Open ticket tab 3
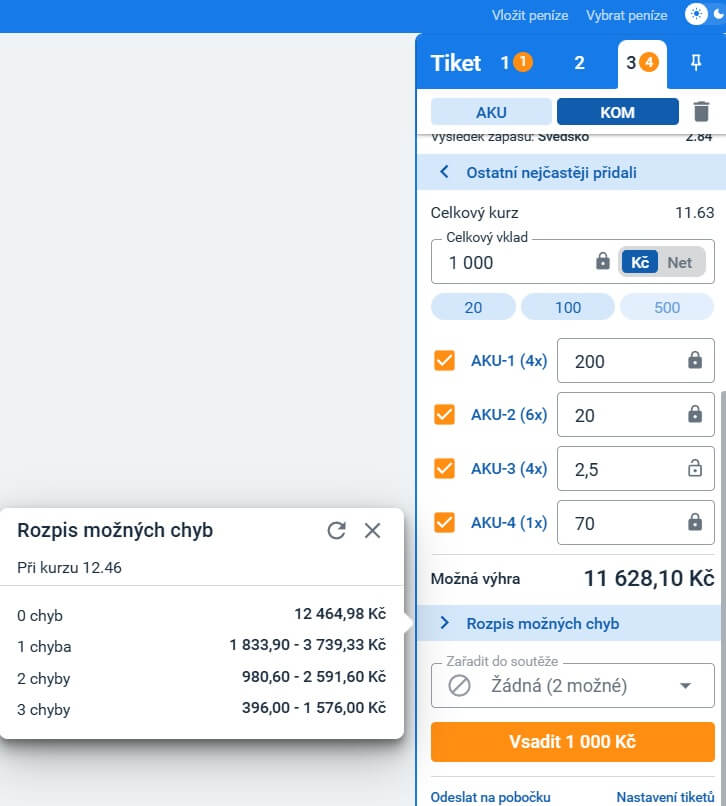This screenshot has width=726, height=806. coord(642,63)
